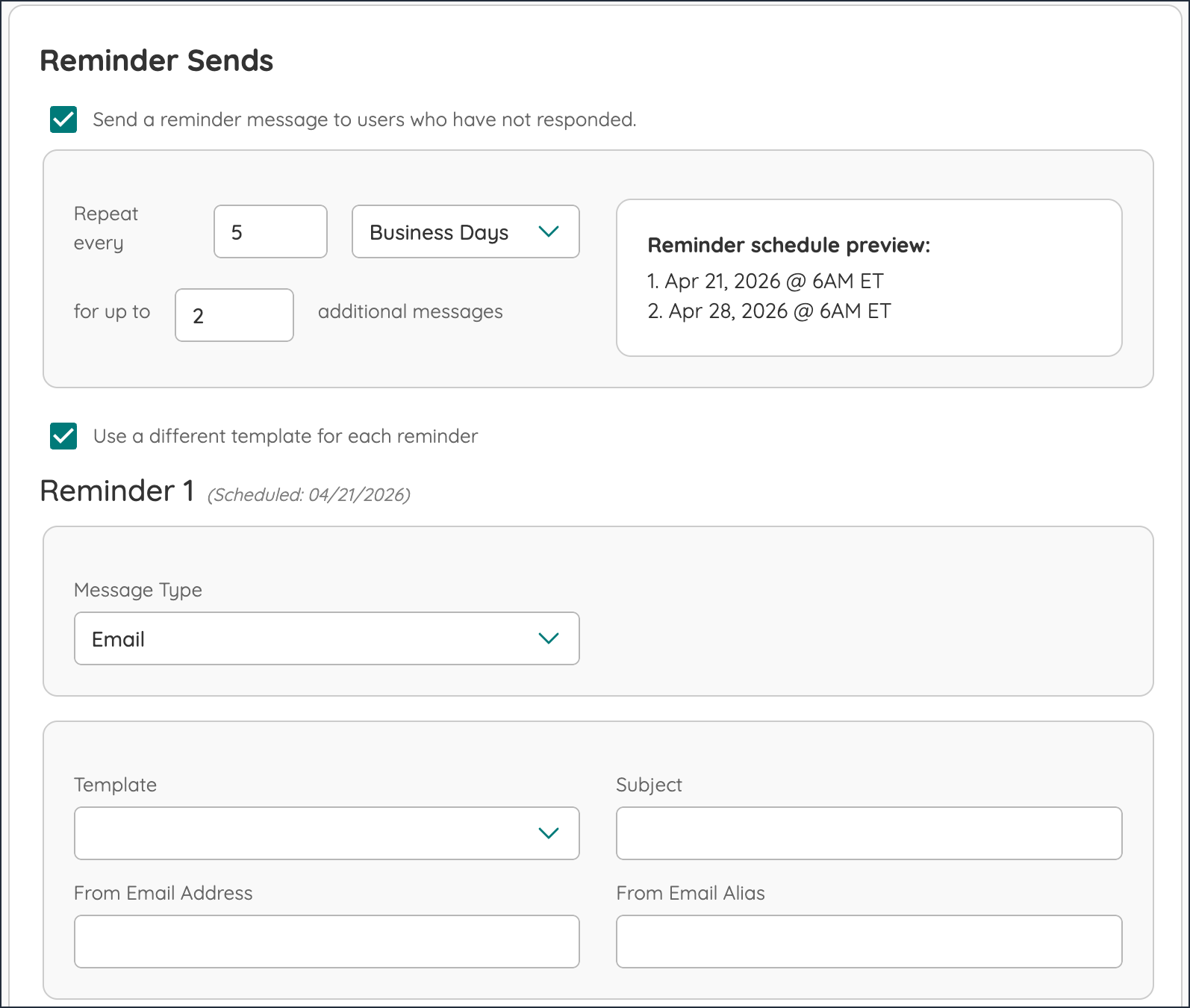Click the 'additional messages' text
1190x1008 pixels.
pyautogui.click(x=411, y=311)
